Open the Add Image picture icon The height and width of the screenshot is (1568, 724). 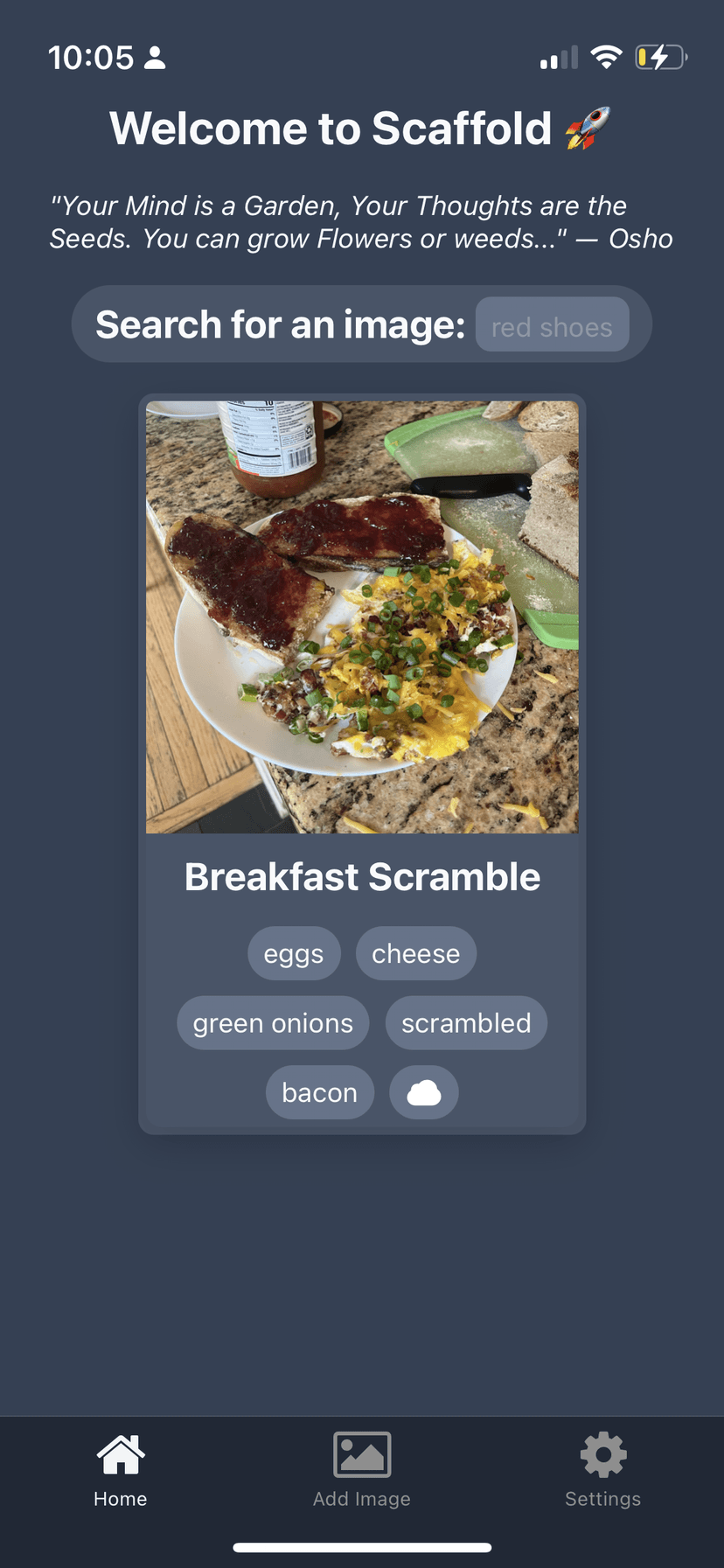coord(362,1455)
